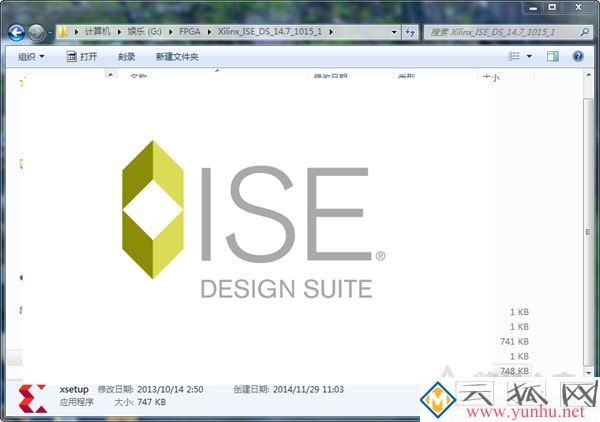600x422 pixels.
Task: Click the xsetup Xilinx icon in details pane
Action: [x=33, y=399]
